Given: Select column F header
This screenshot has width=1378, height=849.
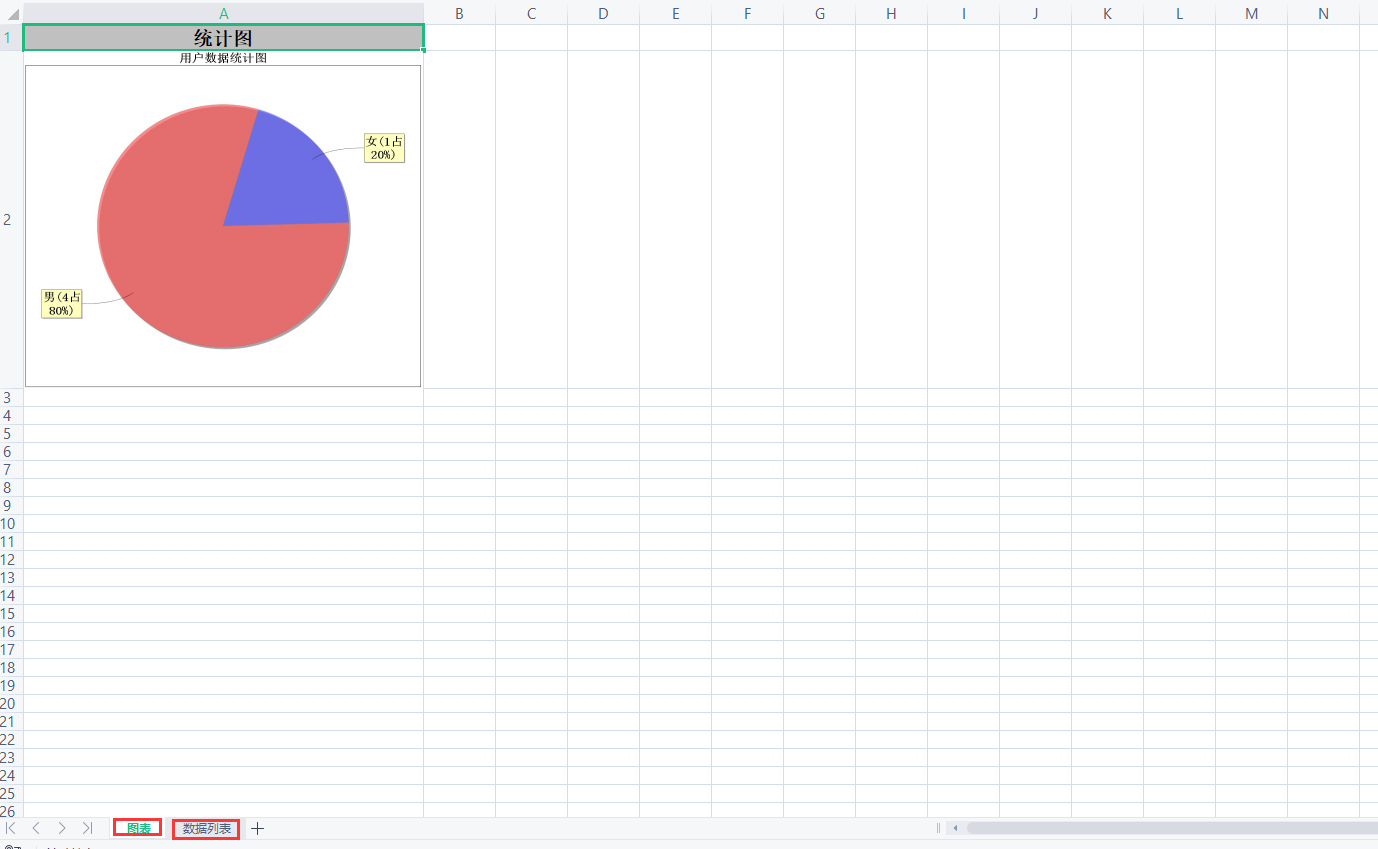Looking at the screenshot, I should (x=747, y=13).
